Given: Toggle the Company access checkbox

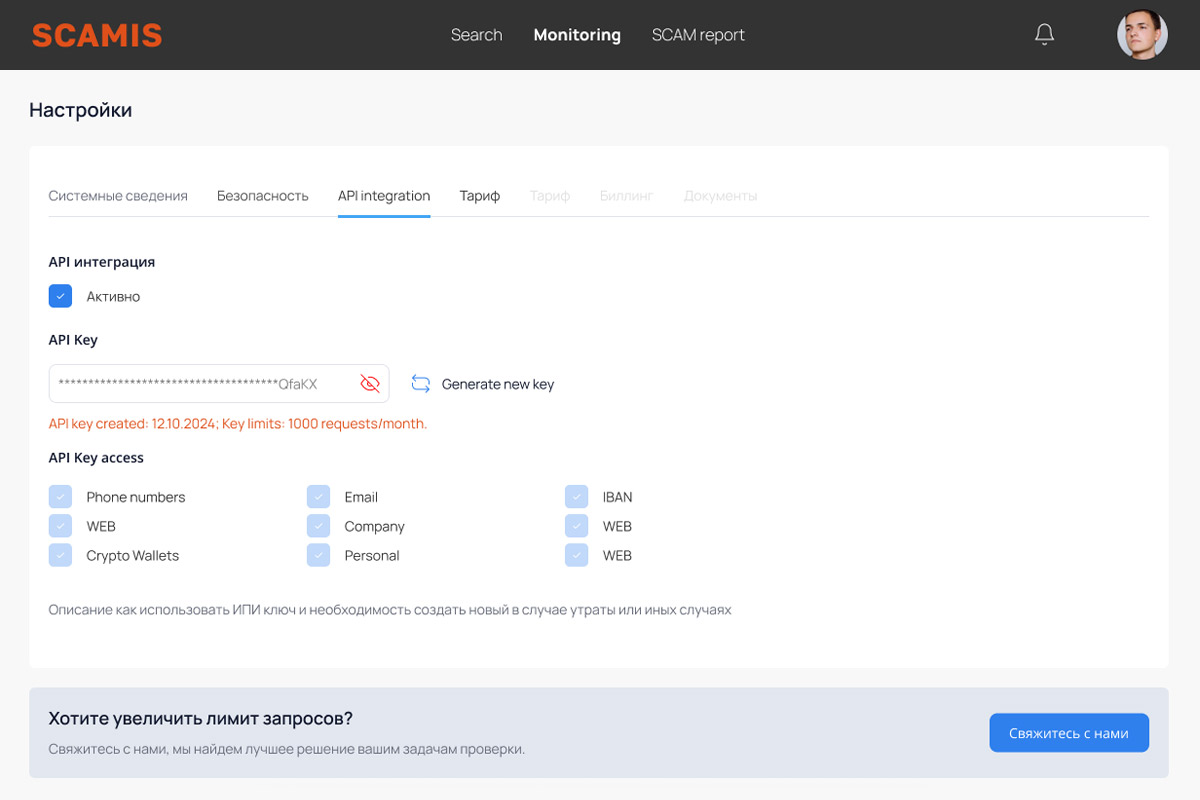Looking at the screenshot, I should [x=318, y=526].
